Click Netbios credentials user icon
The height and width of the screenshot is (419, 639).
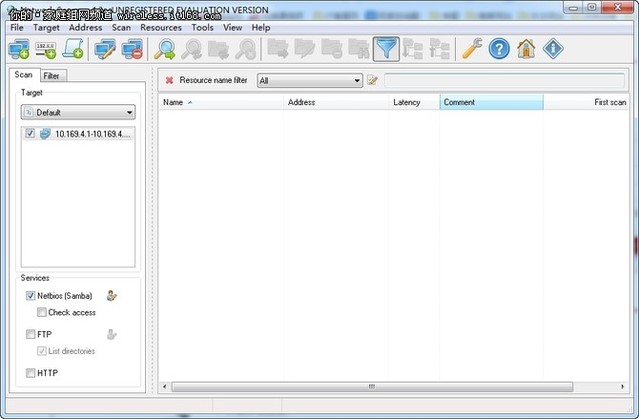112,296
